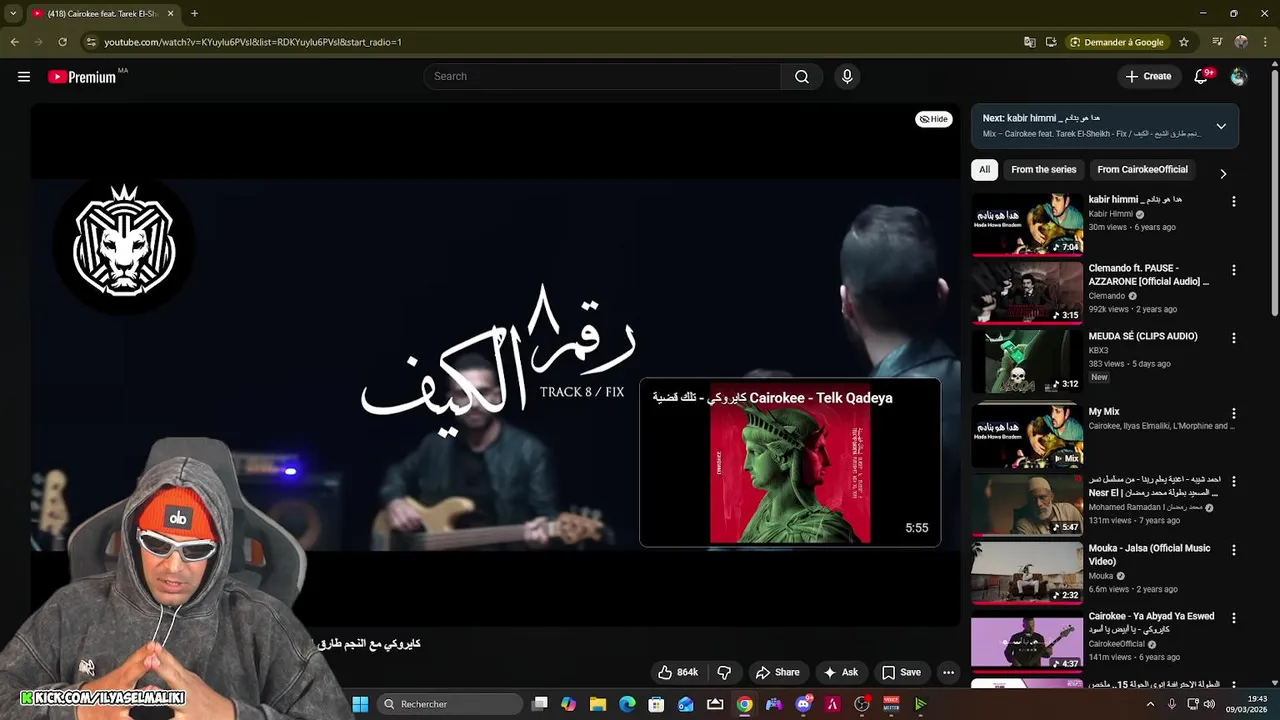Like the video with thumbs-up button

[x=678, y=672]
